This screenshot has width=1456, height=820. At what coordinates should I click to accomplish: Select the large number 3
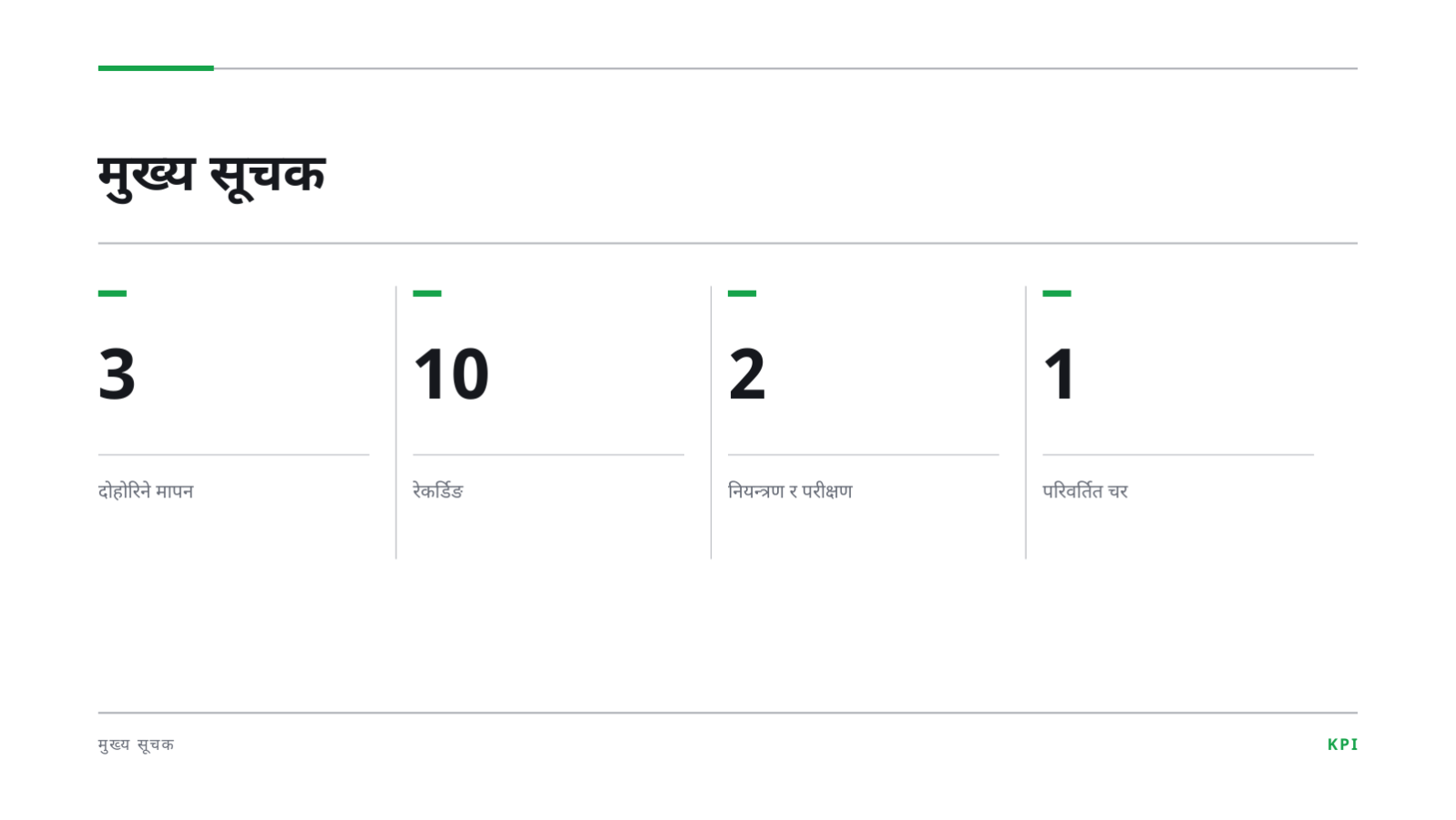click(117, 374)
